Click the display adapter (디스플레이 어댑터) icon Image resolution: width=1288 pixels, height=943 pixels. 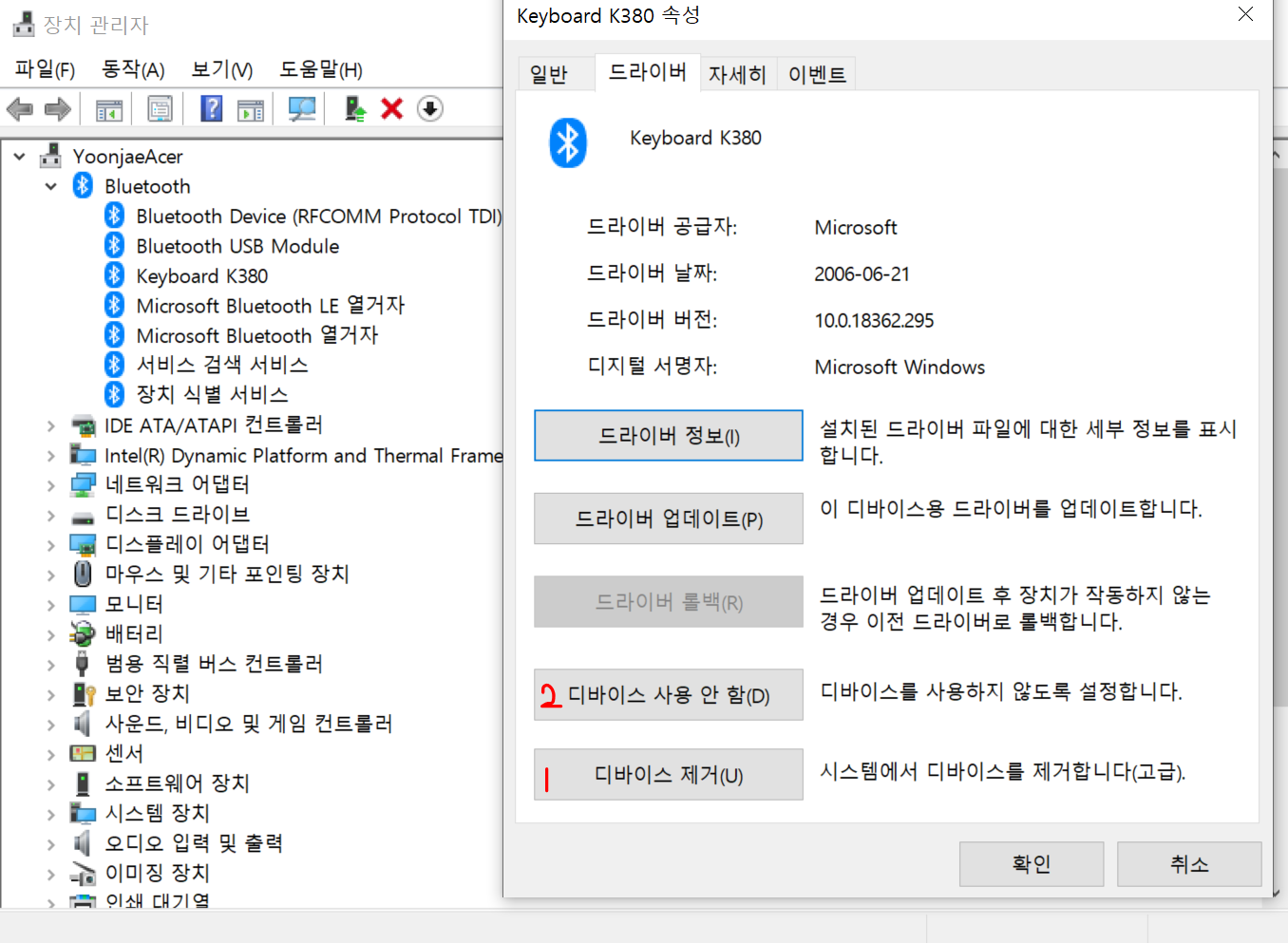84,545
